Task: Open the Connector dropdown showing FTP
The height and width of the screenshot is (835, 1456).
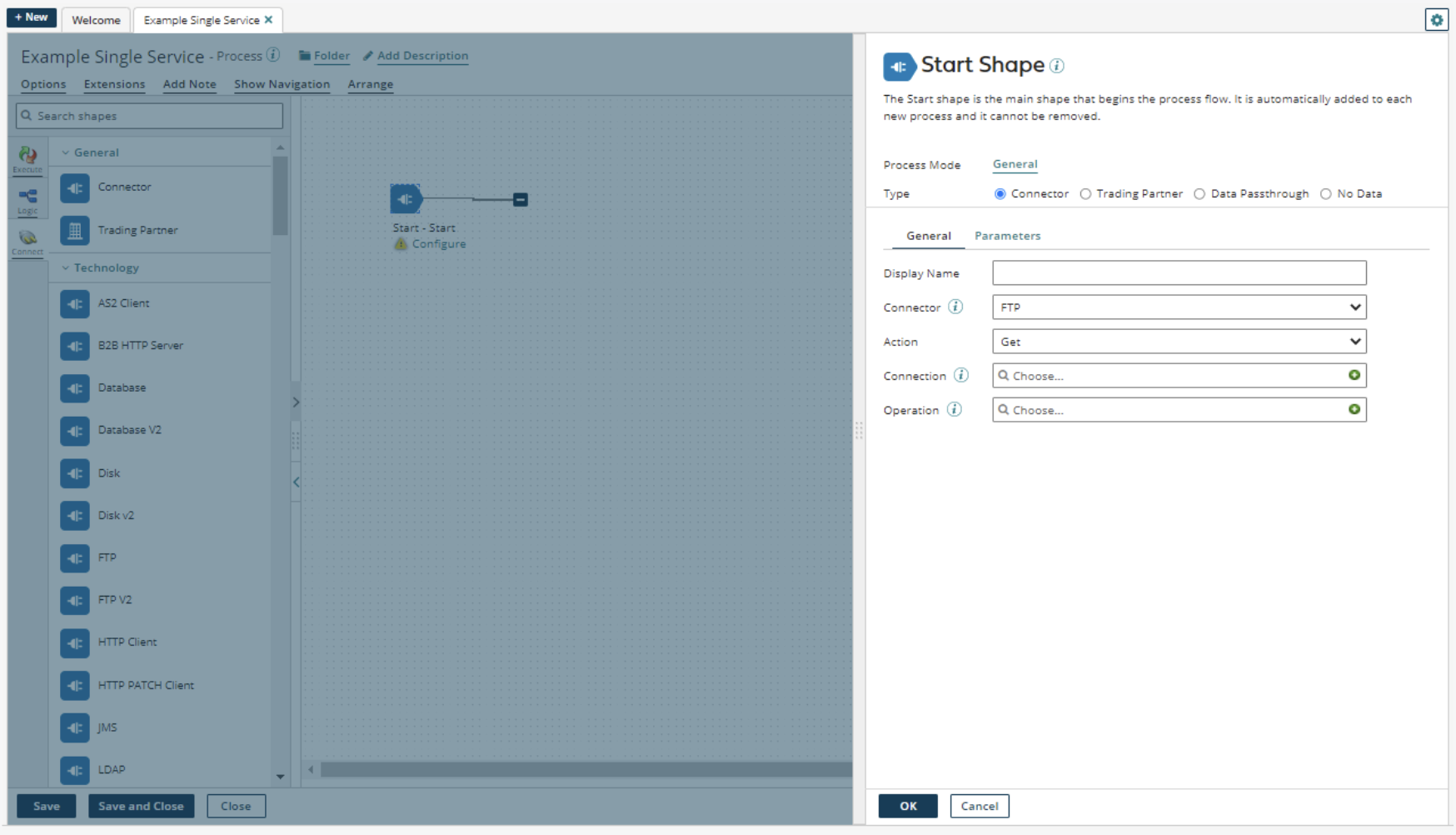Action: [x=1179, y=307]
